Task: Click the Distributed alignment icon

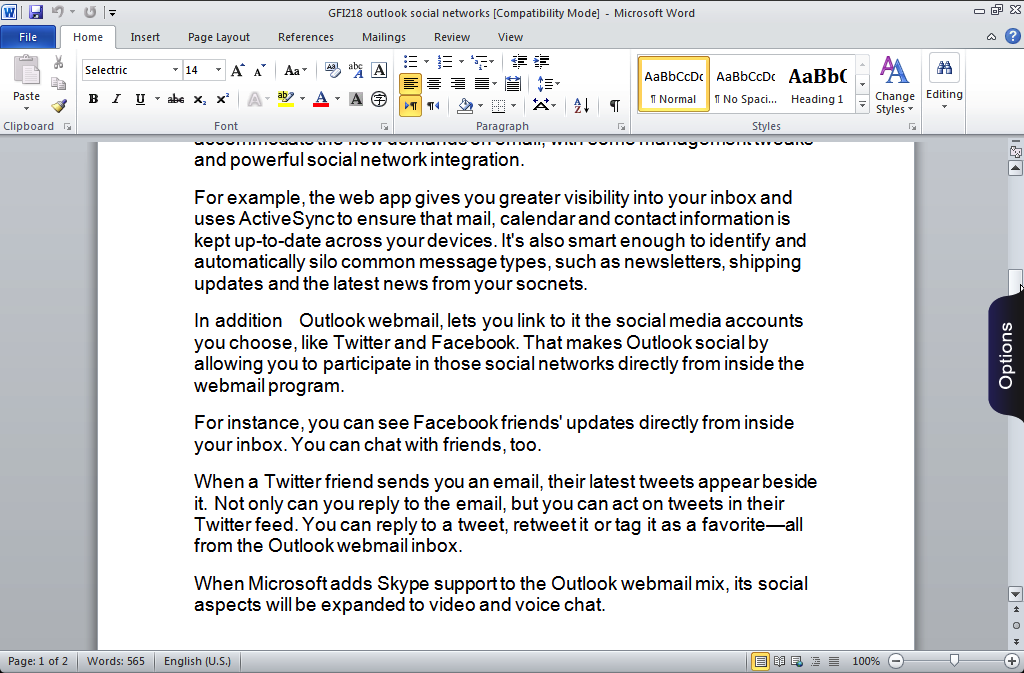Action: click(x=513, y=84)
